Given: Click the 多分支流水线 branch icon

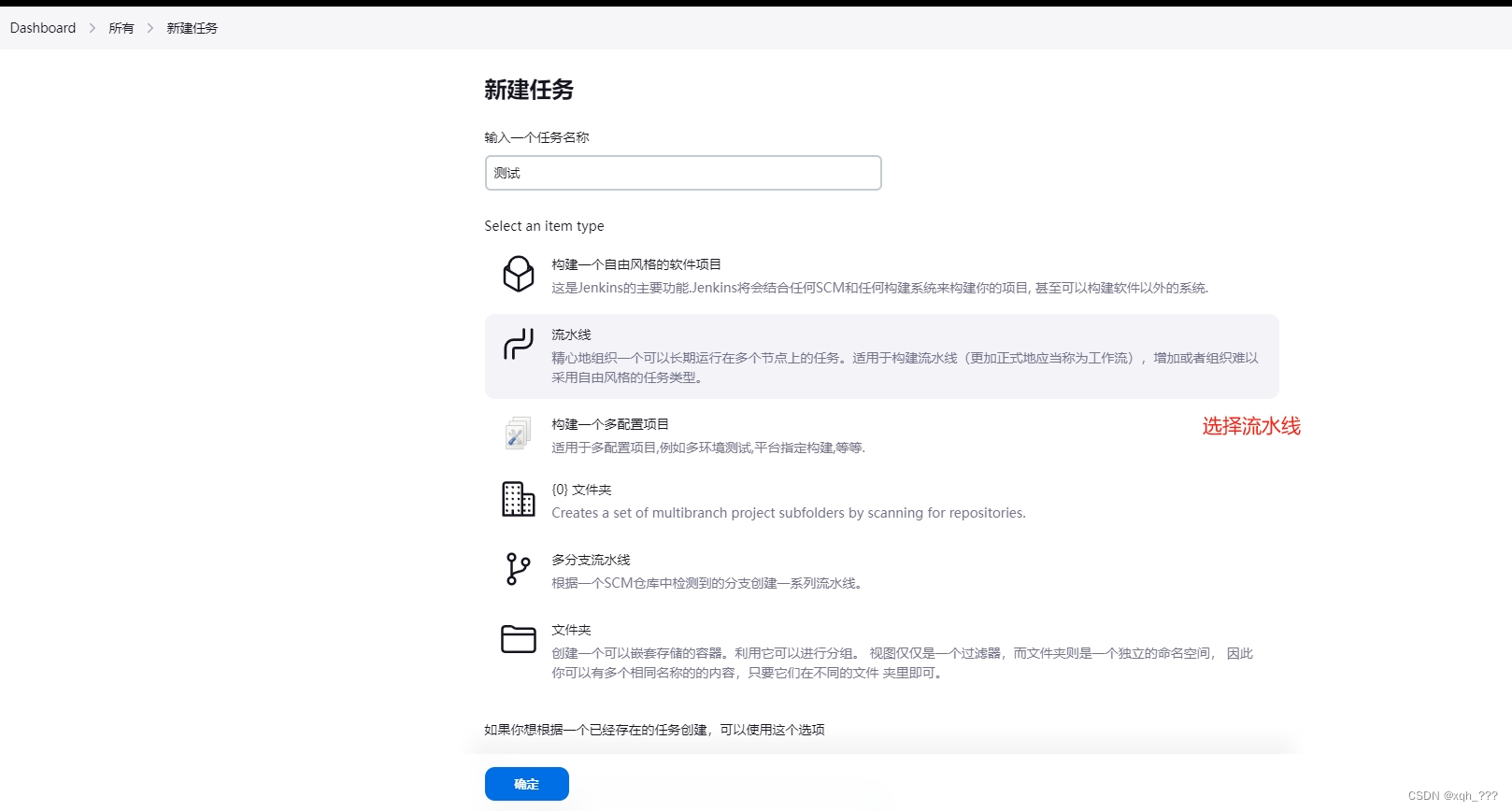Looking at the screenshot, I should (x=518, y=569).
